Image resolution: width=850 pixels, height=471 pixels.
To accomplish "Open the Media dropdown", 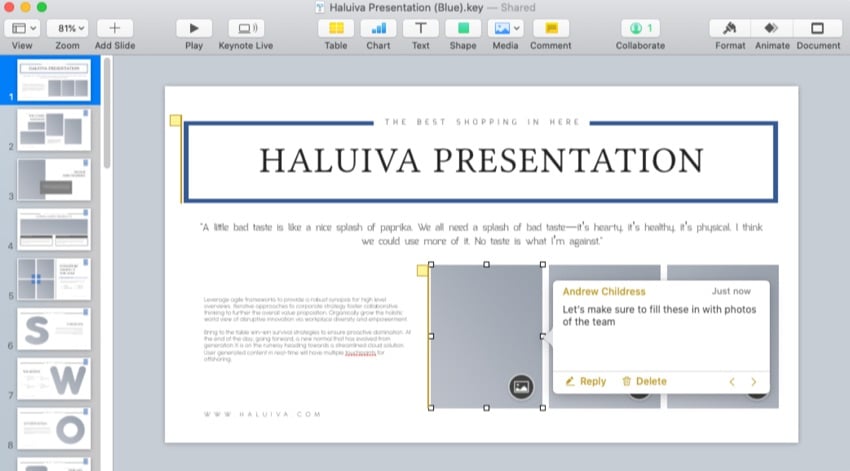I will click(x=506, y=28).
